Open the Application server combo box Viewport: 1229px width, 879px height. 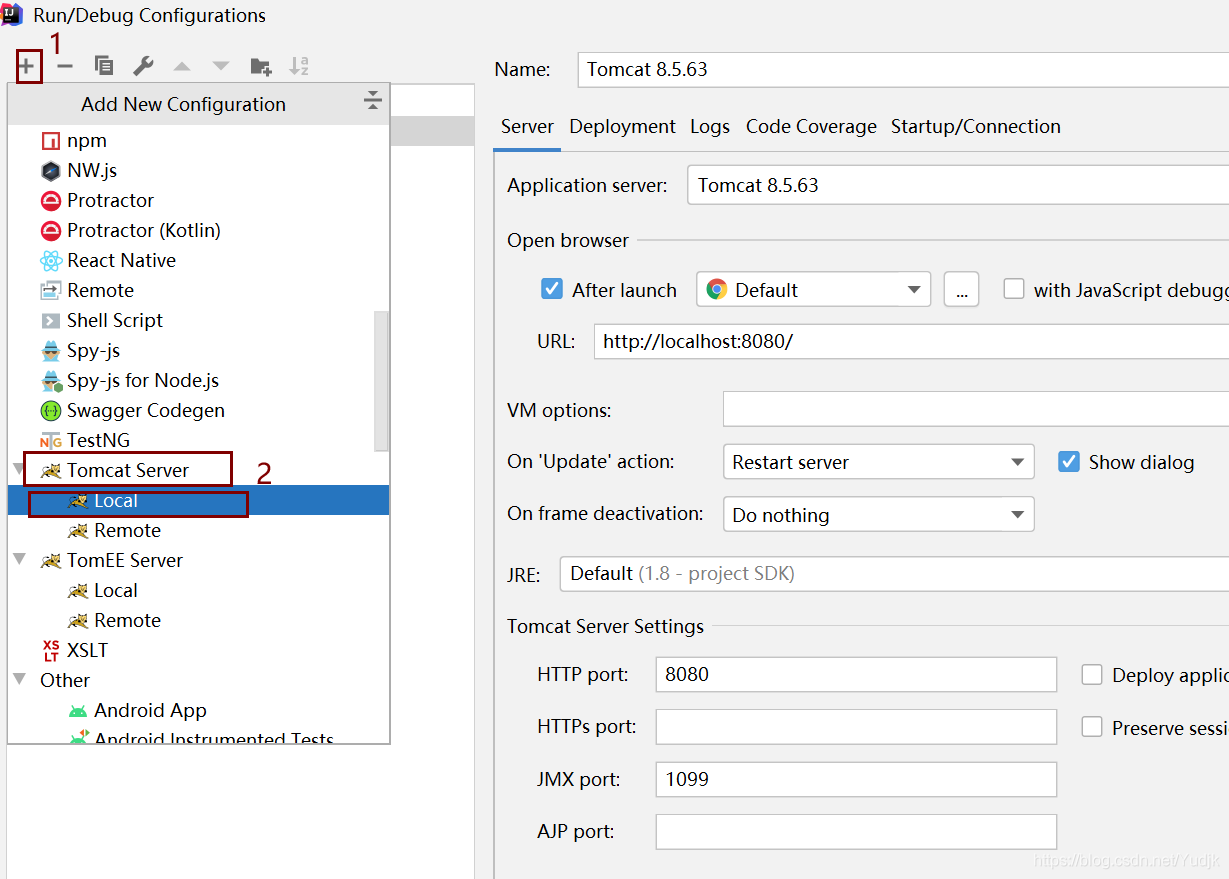(958, 185)
